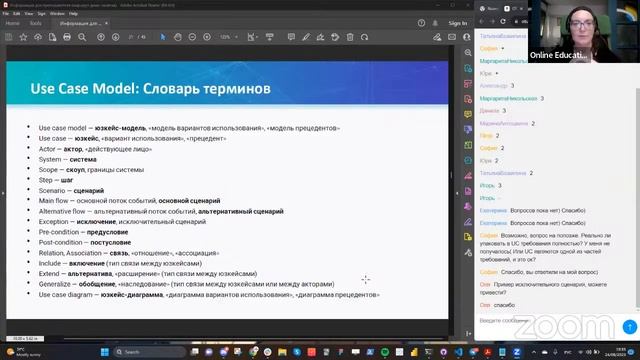
Task: Open the weather widget on taskbar
Action: tap(24, 352)
